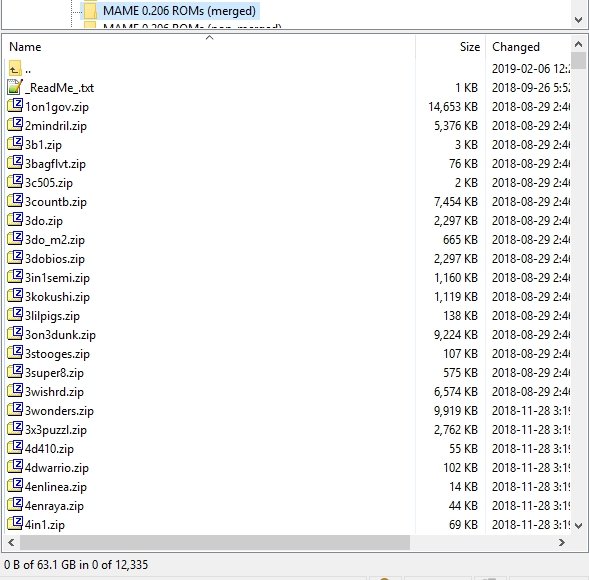Click the parent directory up-folder icon
Screen dimensions: 589x580
tap(15, 69)
